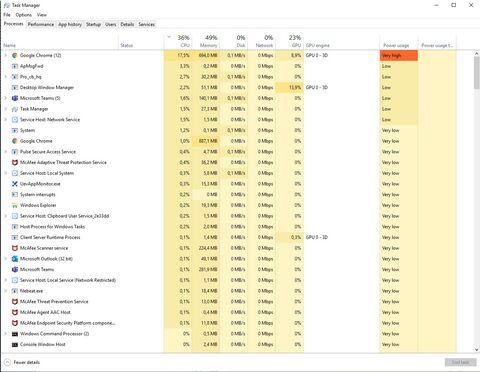Click the scrollbar up arrow
480x372 pixels.
click(x=476, y=53)
